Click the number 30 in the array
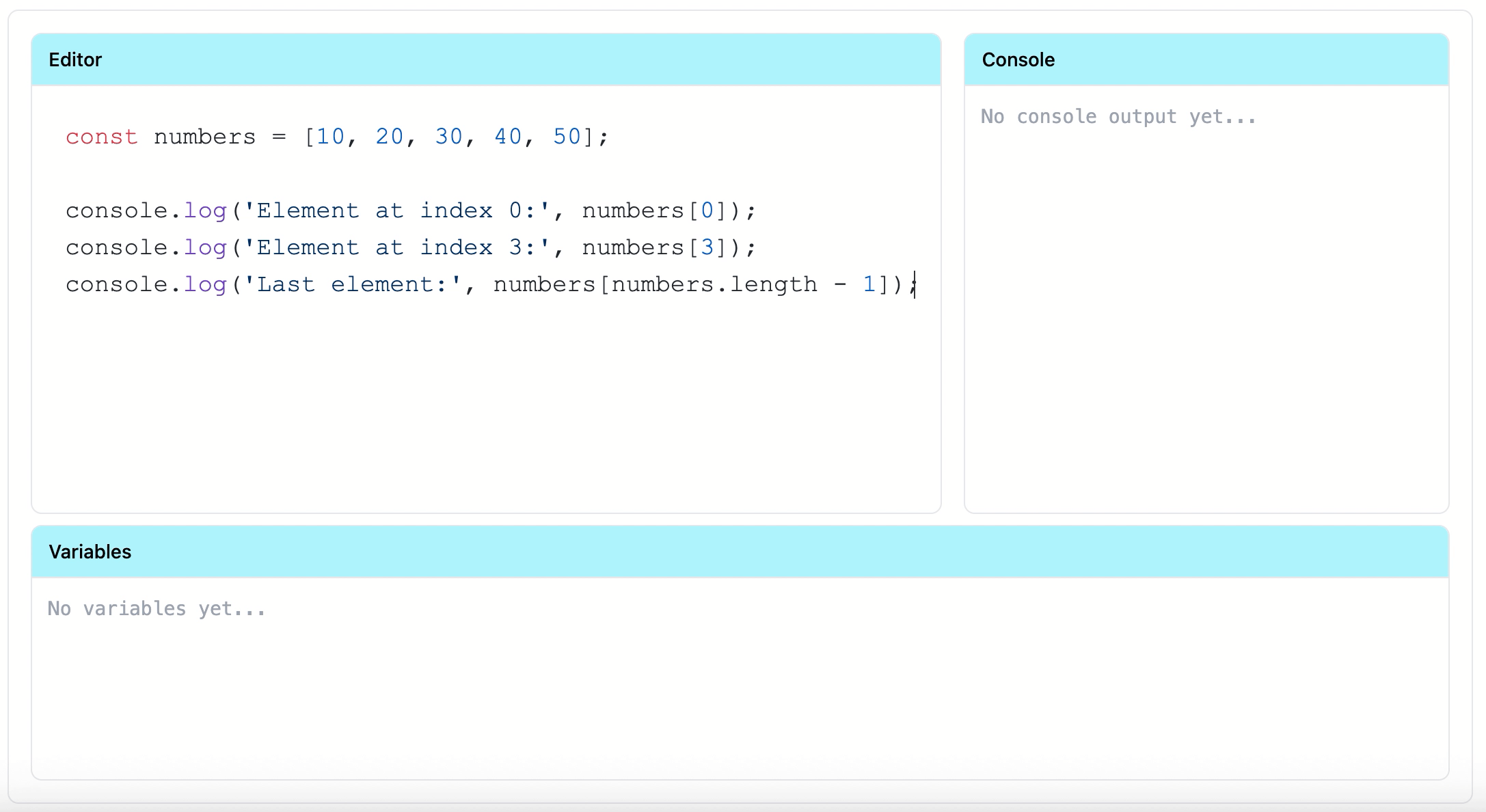The height and width of the screenshot is (812, 1486). (x=449, y=137)
